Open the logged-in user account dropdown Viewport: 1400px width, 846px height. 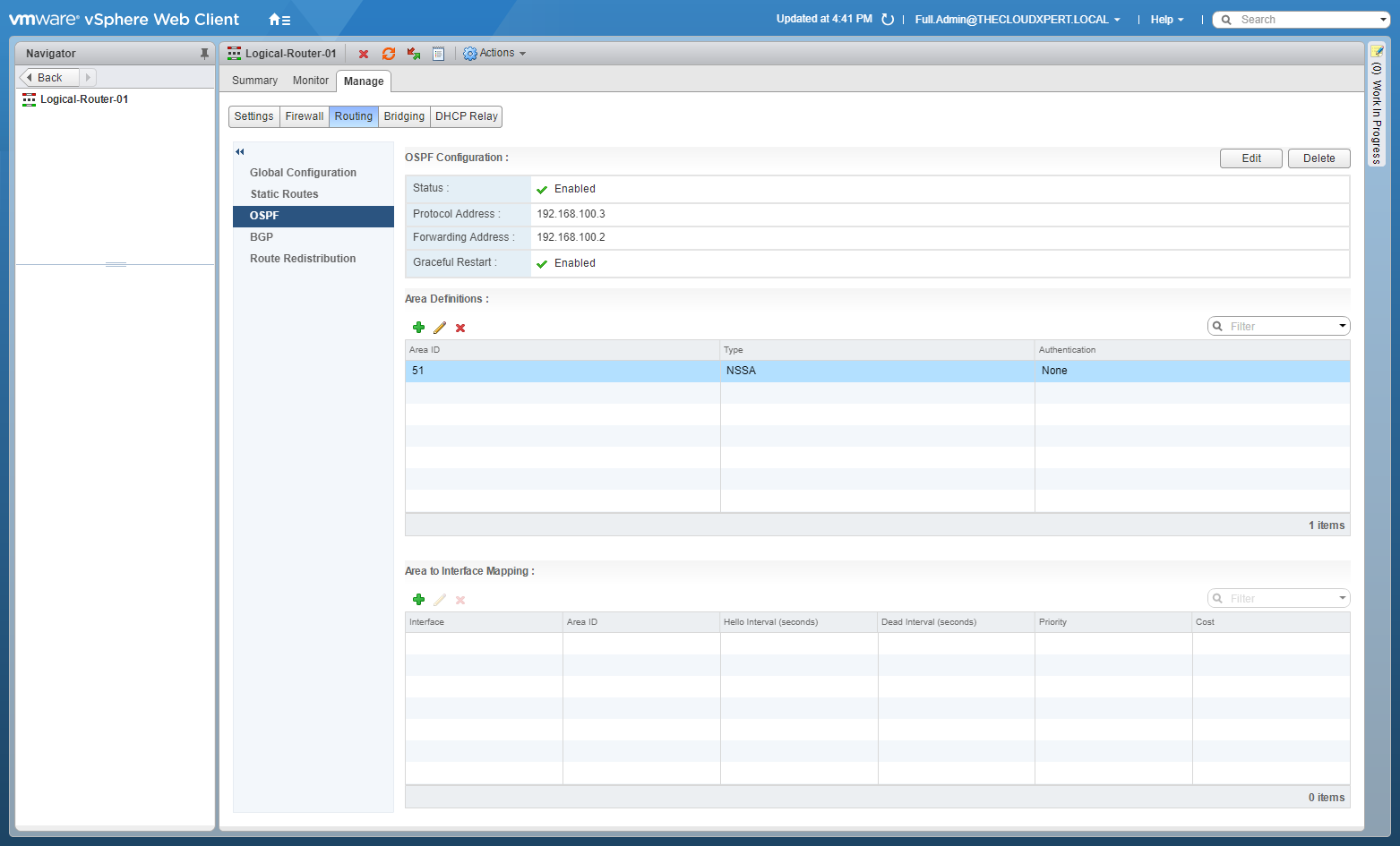[1017, 20]
